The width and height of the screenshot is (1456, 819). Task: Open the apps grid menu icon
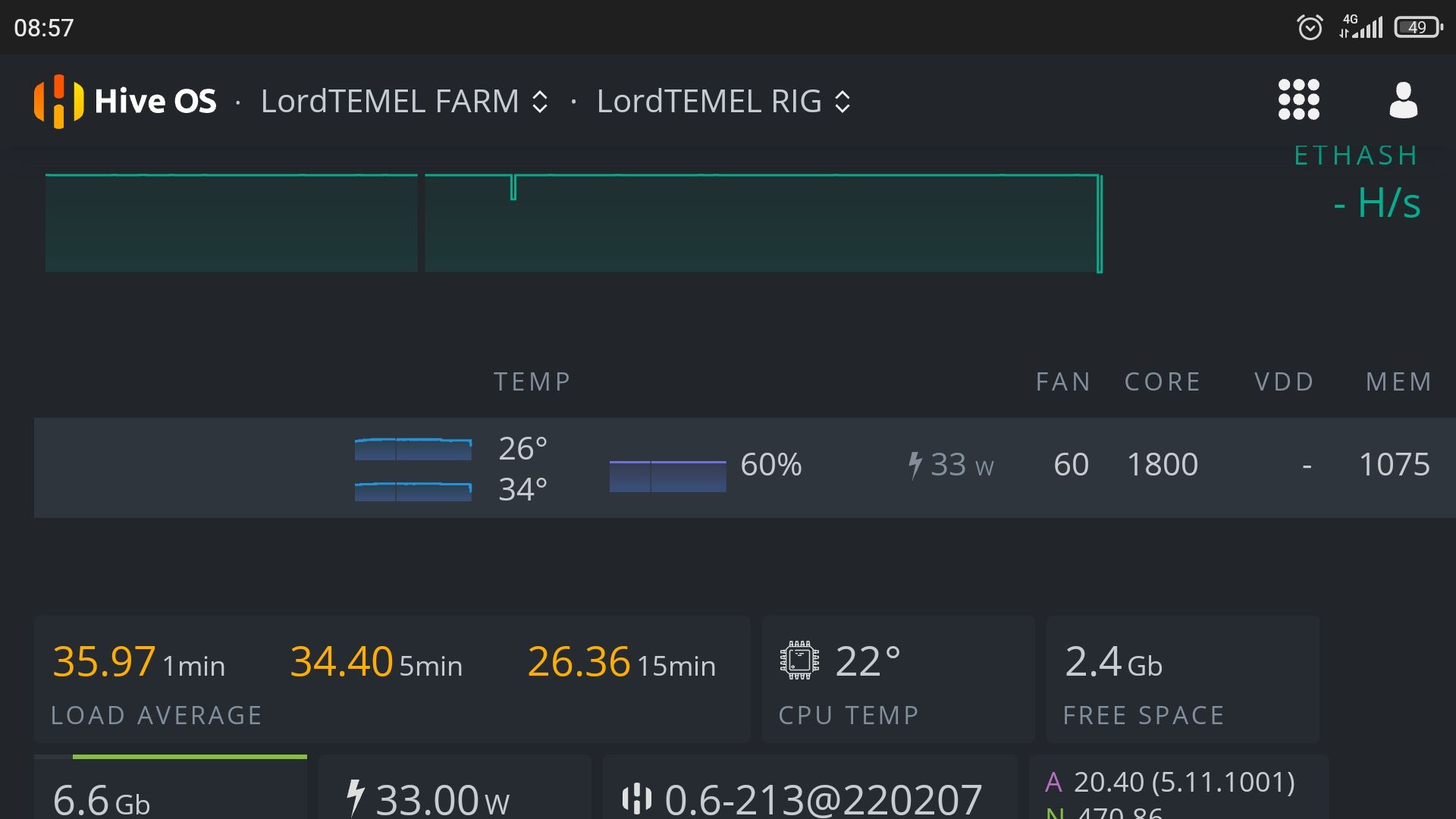click(x=1298, y=100)
